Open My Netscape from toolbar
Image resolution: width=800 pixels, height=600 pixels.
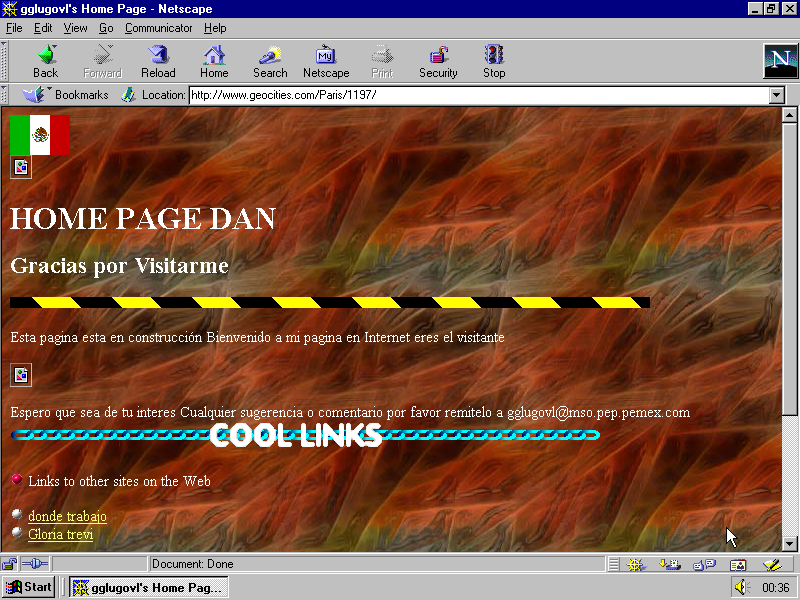[326, 61]
